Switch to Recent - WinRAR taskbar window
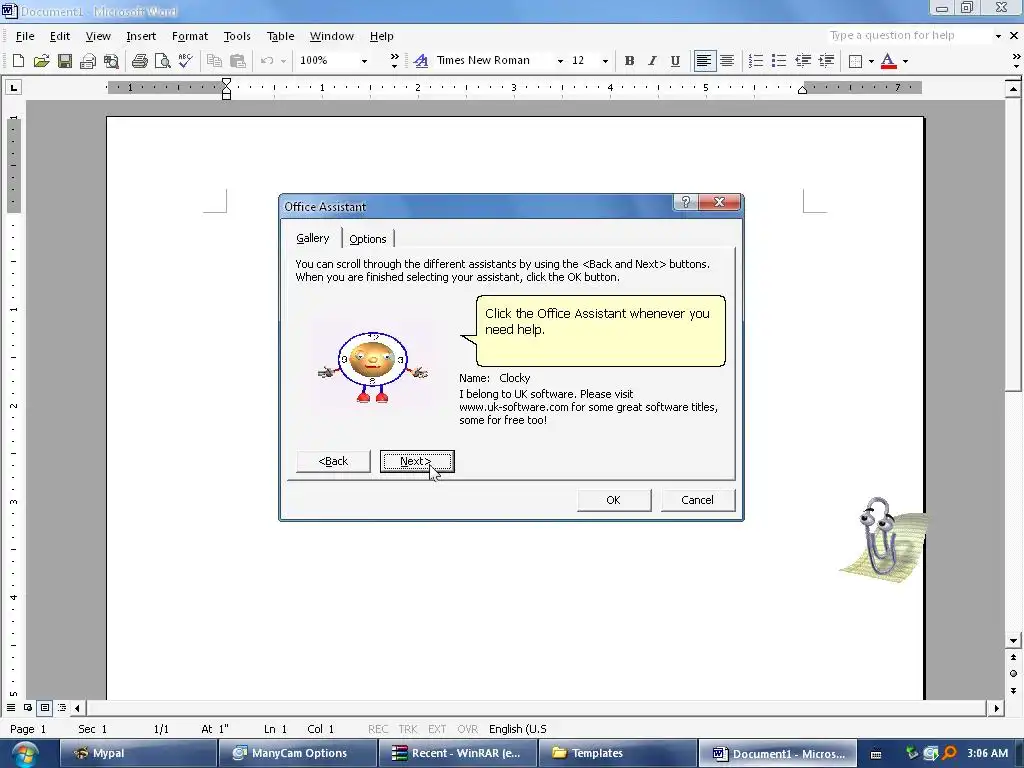The width and height of the screenshot is (1024, 768). tap(457, 753)
